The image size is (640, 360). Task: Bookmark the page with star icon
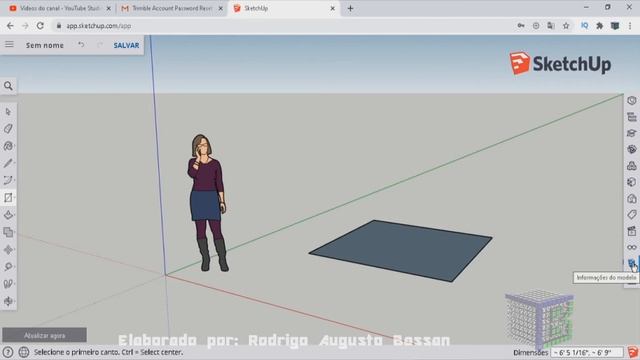[x=566, y=26]
